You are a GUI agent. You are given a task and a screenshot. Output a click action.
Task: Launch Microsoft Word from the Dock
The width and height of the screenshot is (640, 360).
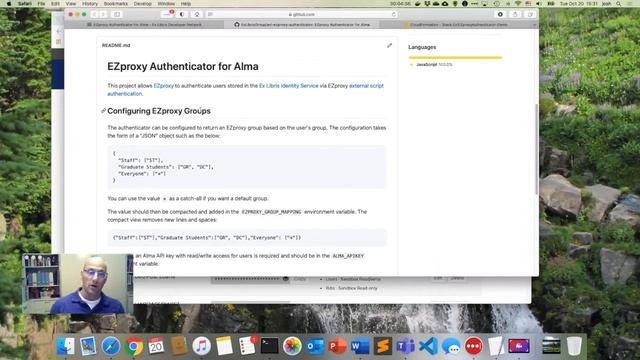[360, 347]
